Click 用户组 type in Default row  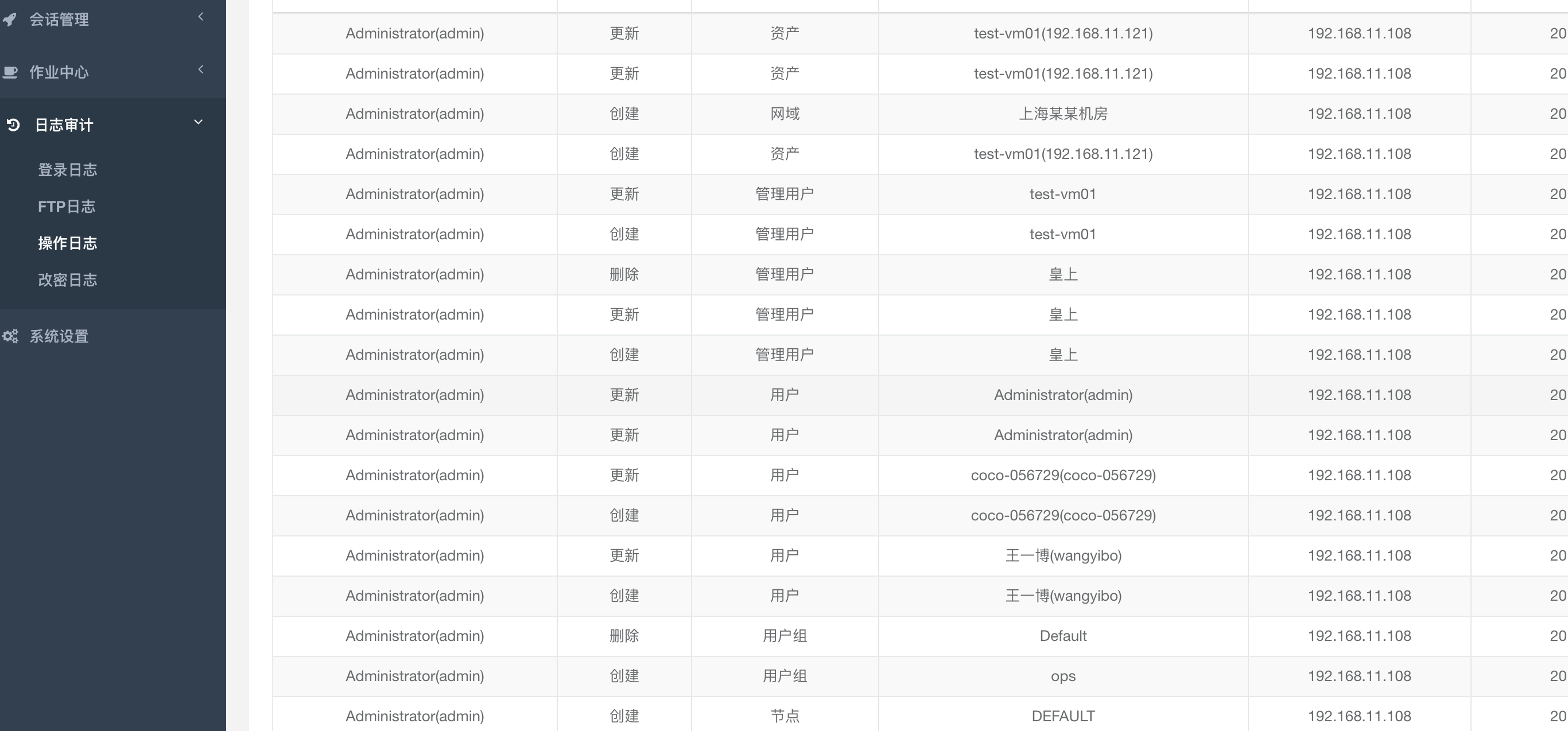(x=785, y=636)
